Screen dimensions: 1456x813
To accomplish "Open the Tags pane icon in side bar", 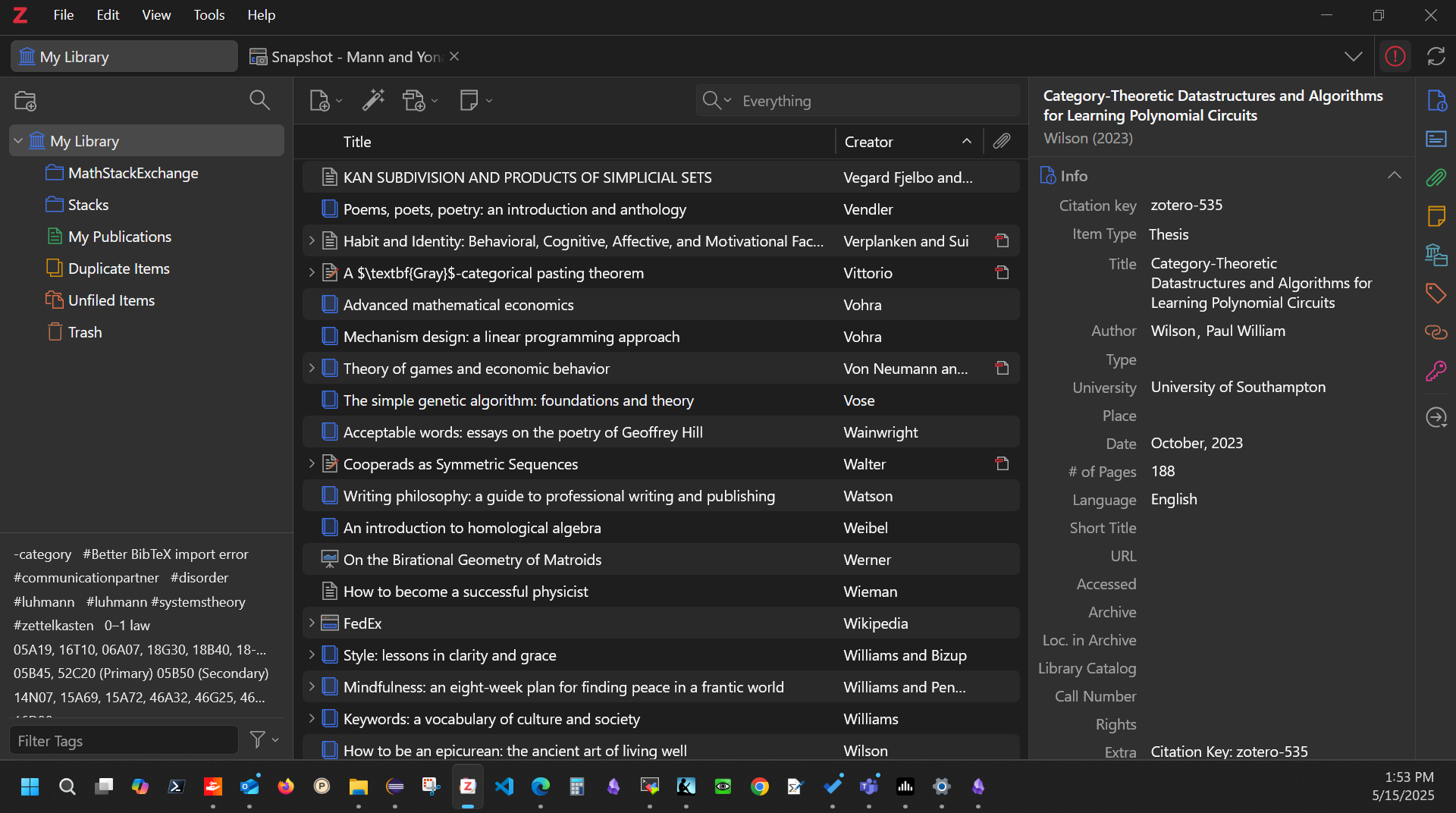I will coord(1436,293).
